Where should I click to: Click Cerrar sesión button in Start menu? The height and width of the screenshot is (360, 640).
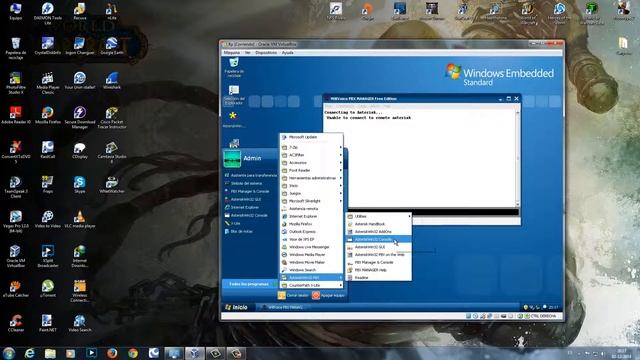click(x=293, y=295)
